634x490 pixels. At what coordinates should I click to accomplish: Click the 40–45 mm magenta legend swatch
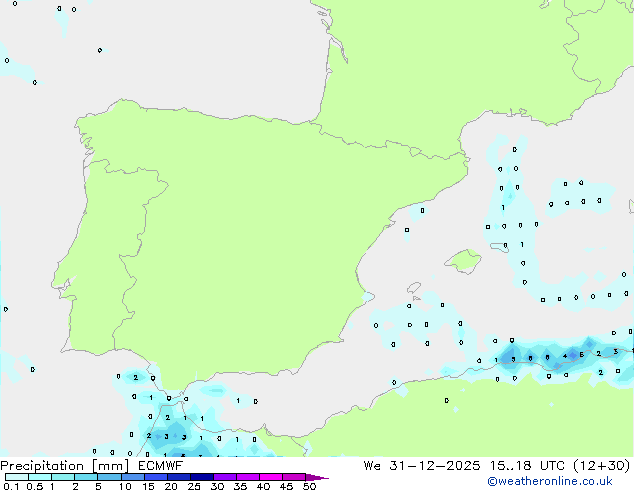(x=271, y=477)
